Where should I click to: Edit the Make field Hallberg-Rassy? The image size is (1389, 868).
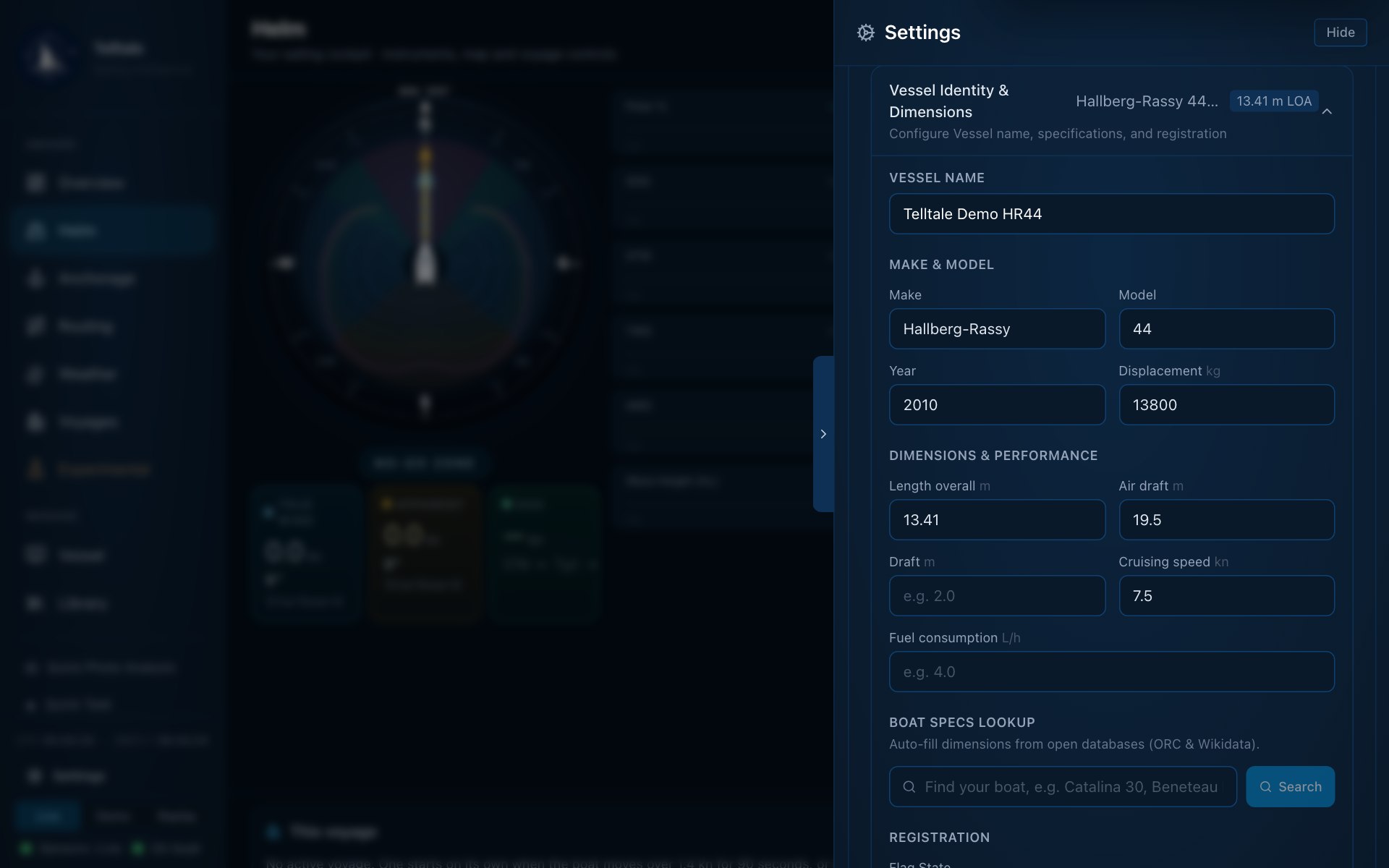pyautogui.click(x=997, y=328)
